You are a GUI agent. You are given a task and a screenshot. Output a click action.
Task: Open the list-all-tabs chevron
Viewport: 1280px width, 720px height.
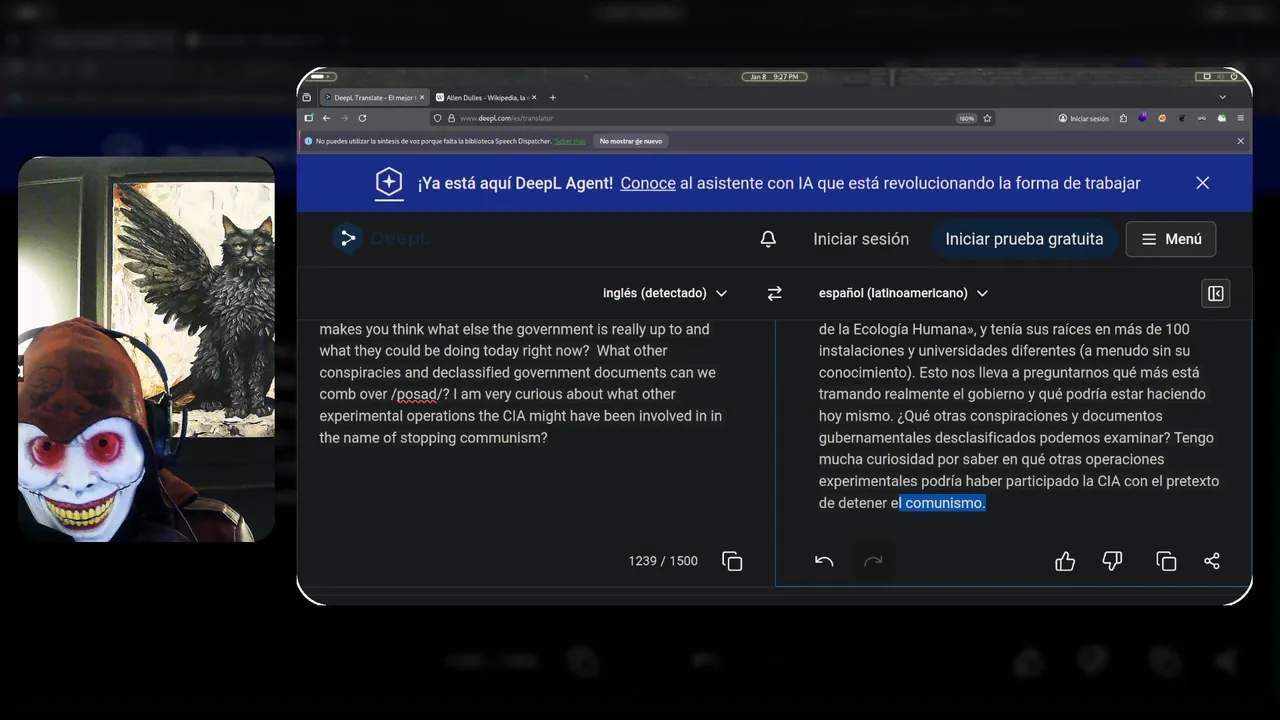coord(1222,97)
